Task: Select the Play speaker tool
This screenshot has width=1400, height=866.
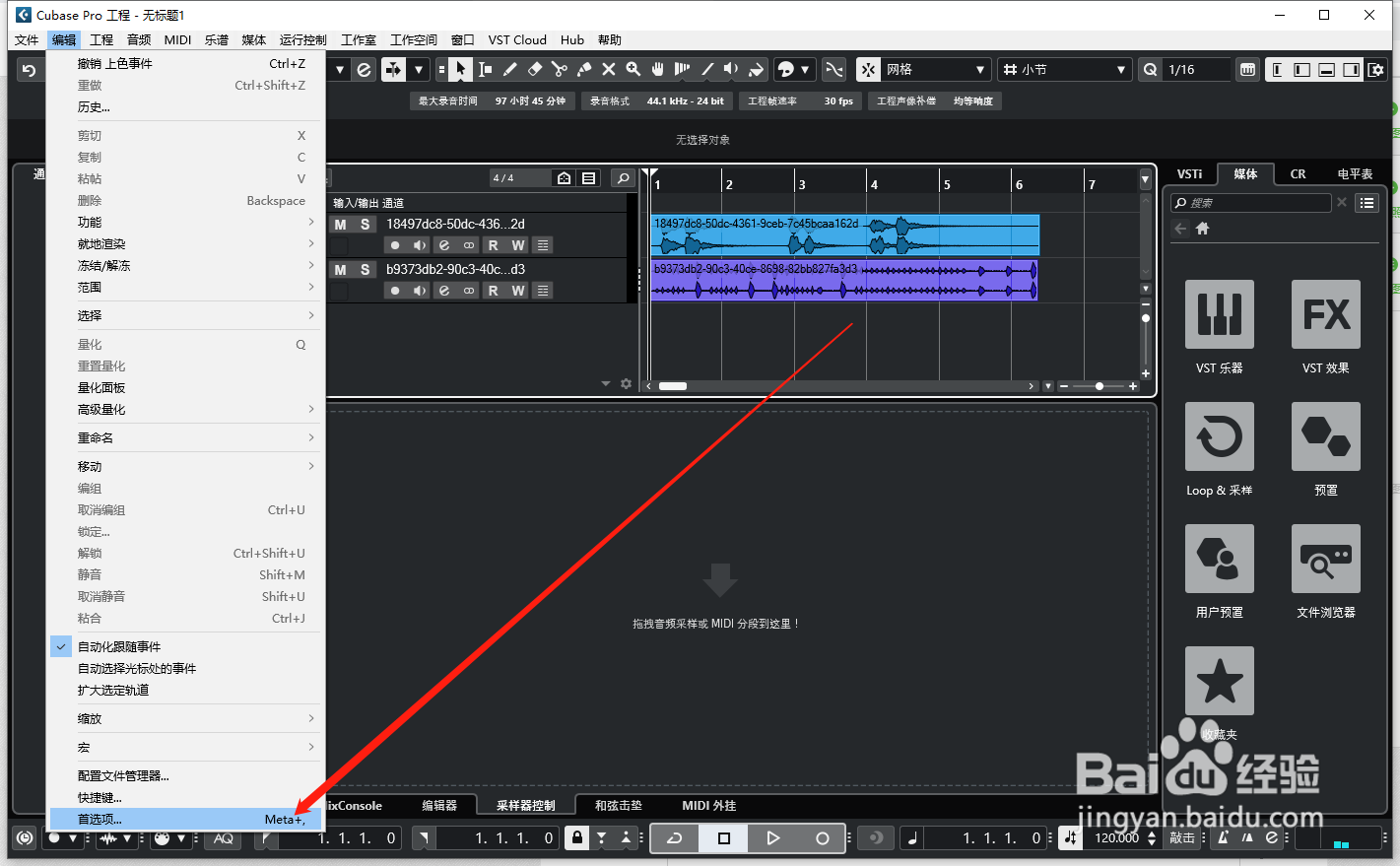Action: pyautogui.click(x=731, y=69)
